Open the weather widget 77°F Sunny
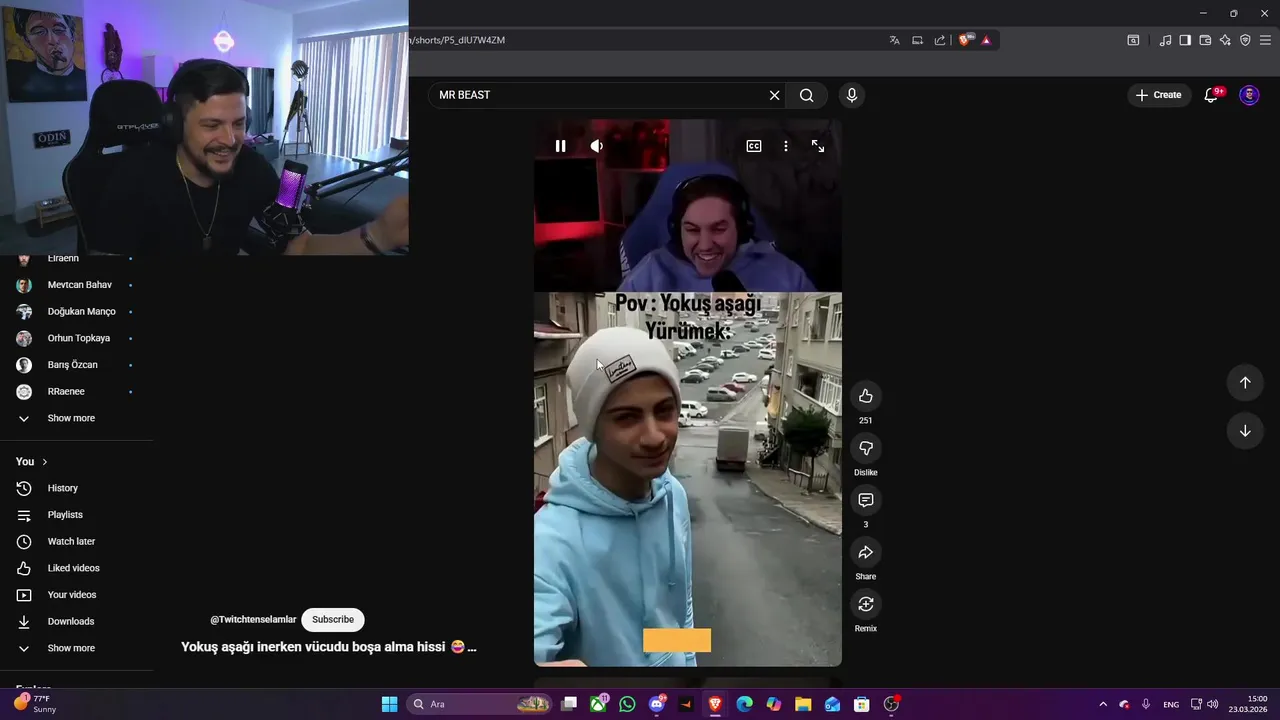The height and width of the screenshot is (720, 1280). 33,704
